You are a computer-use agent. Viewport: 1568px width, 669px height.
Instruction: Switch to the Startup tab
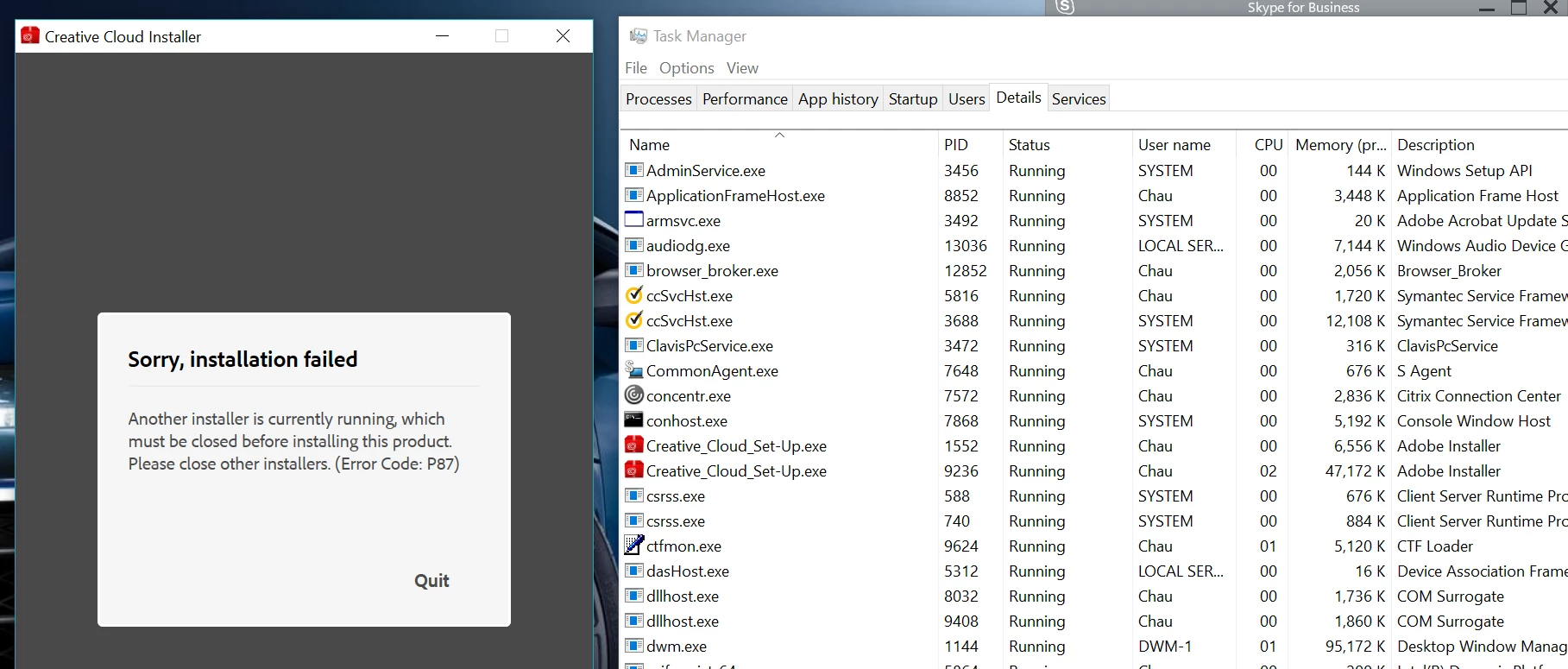(913, 99)
